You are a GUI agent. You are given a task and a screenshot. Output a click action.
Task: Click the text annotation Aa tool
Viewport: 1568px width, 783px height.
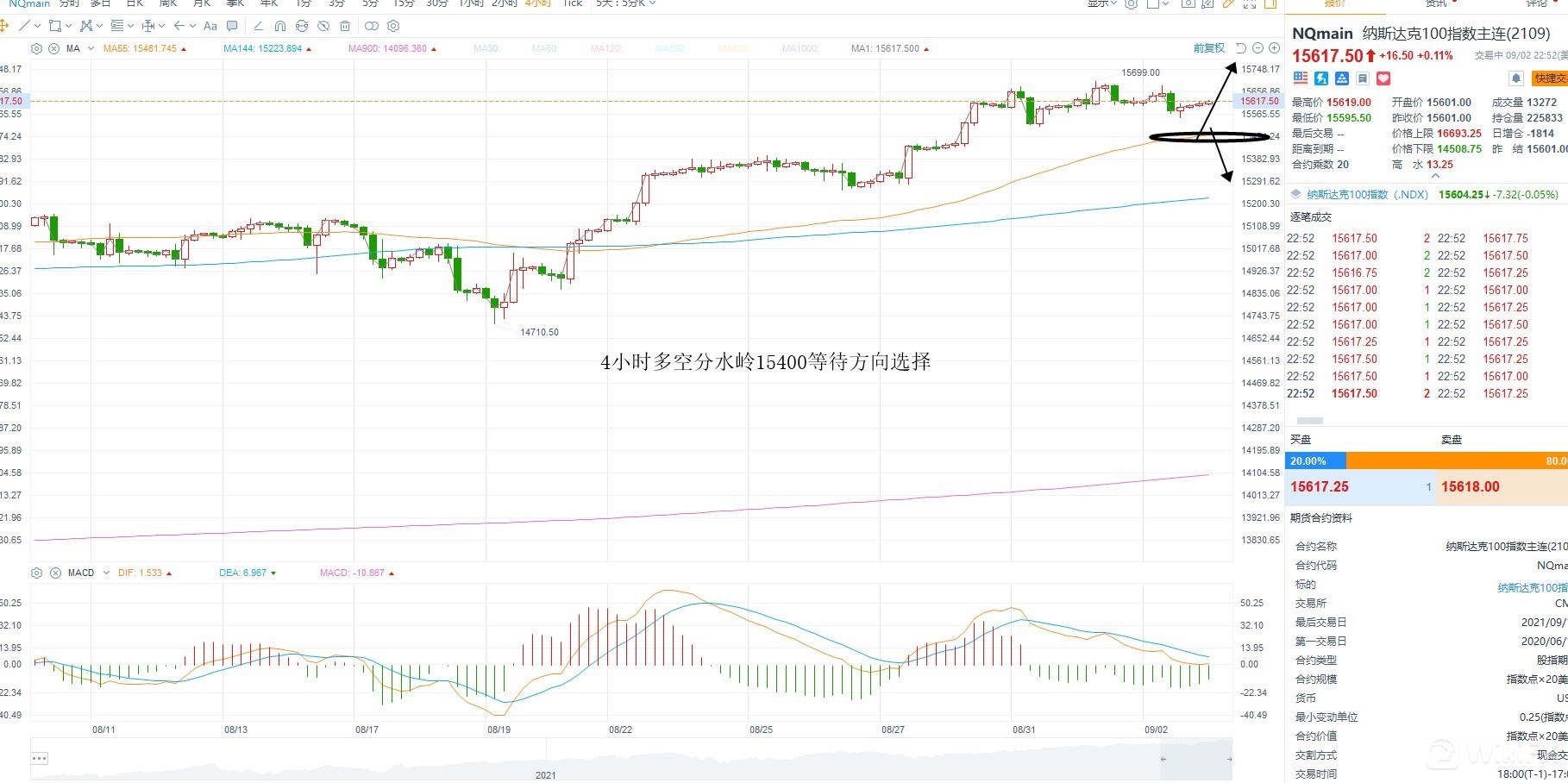click(210, 26)
